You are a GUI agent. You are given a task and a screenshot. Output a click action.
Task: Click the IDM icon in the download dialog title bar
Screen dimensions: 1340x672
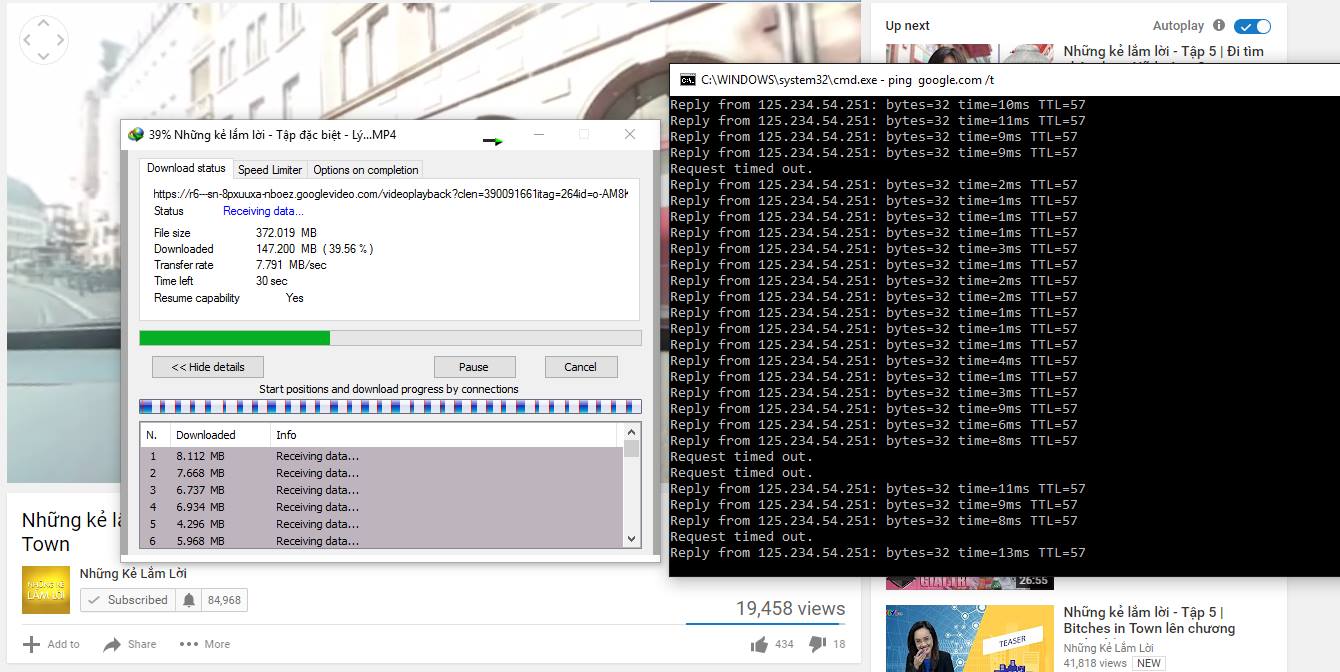(135, 135)
